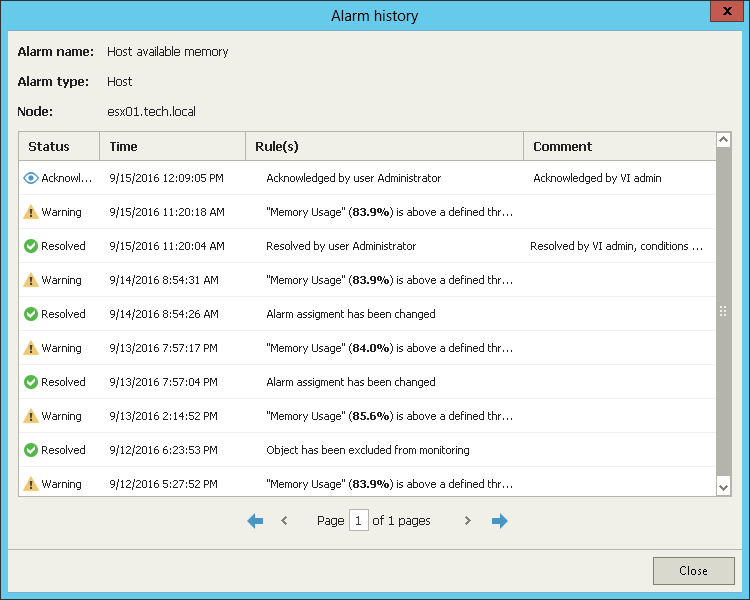Image resolution: width=750 pixels, height=600 pixels.
Task: Select comment 'Acknowledged by VI admin'
Action: (x=597, y=178)
